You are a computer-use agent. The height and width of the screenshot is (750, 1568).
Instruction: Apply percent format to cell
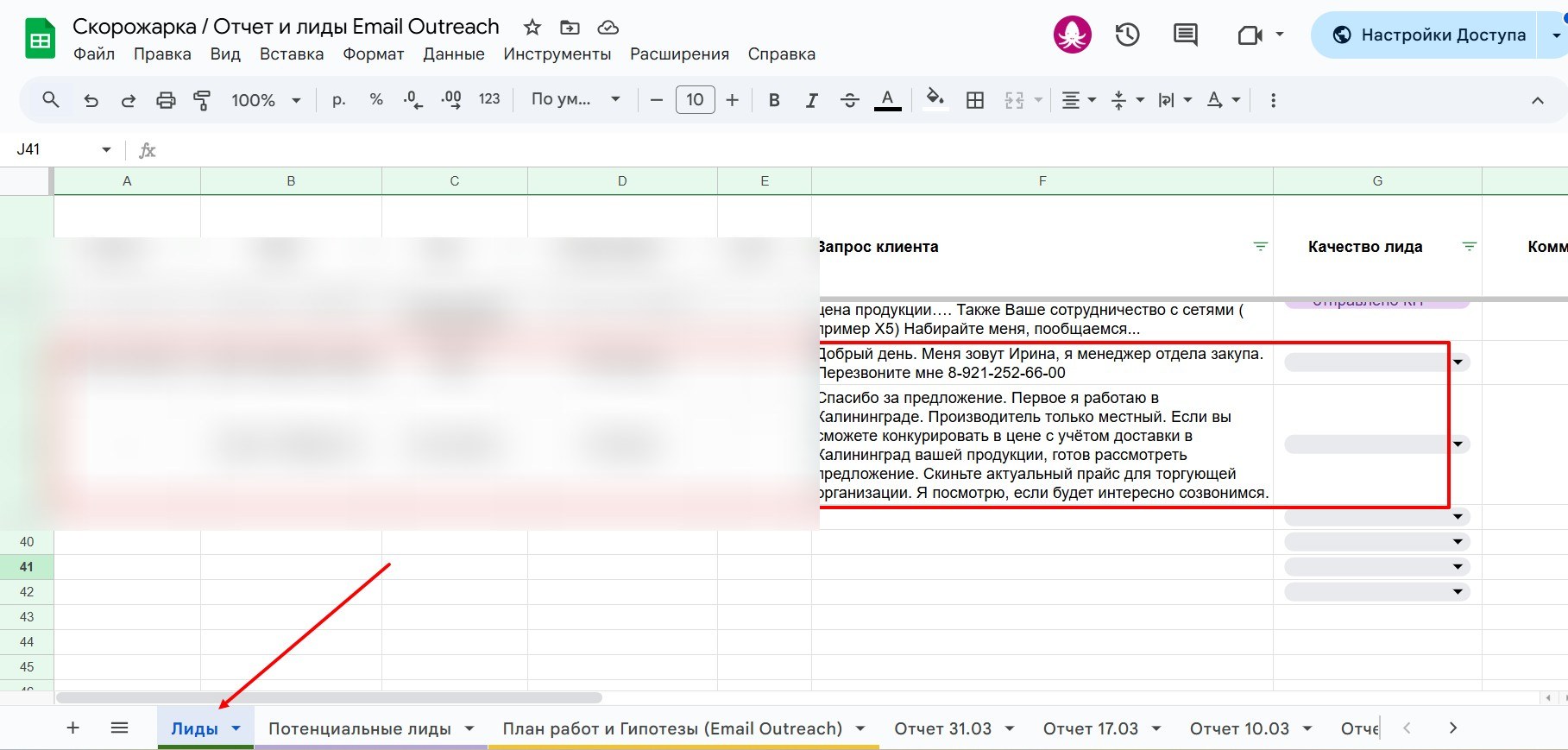point(376,100)
